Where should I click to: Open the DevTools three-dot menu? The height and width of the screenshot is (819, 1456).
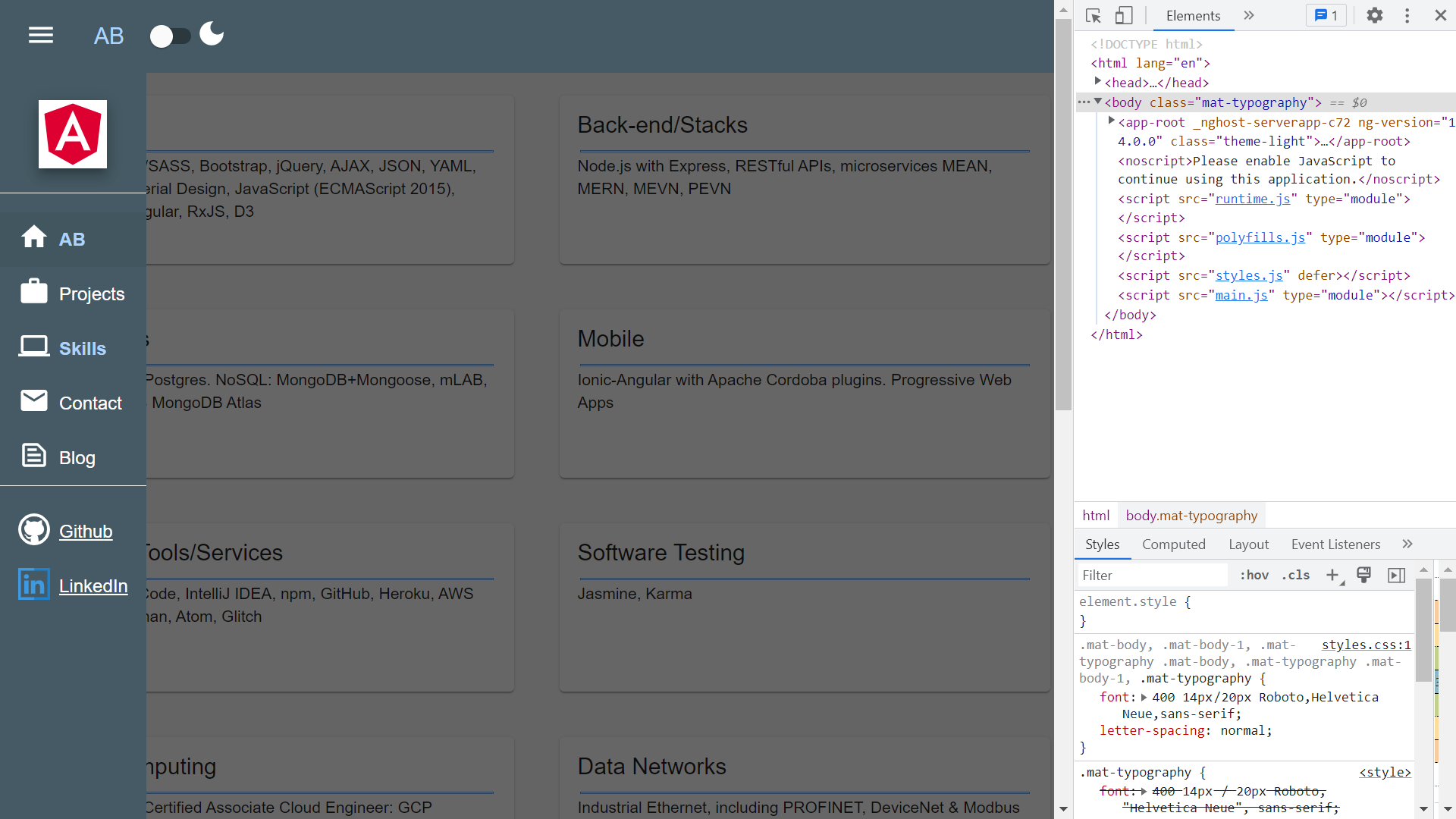(x=1407, y=16)
